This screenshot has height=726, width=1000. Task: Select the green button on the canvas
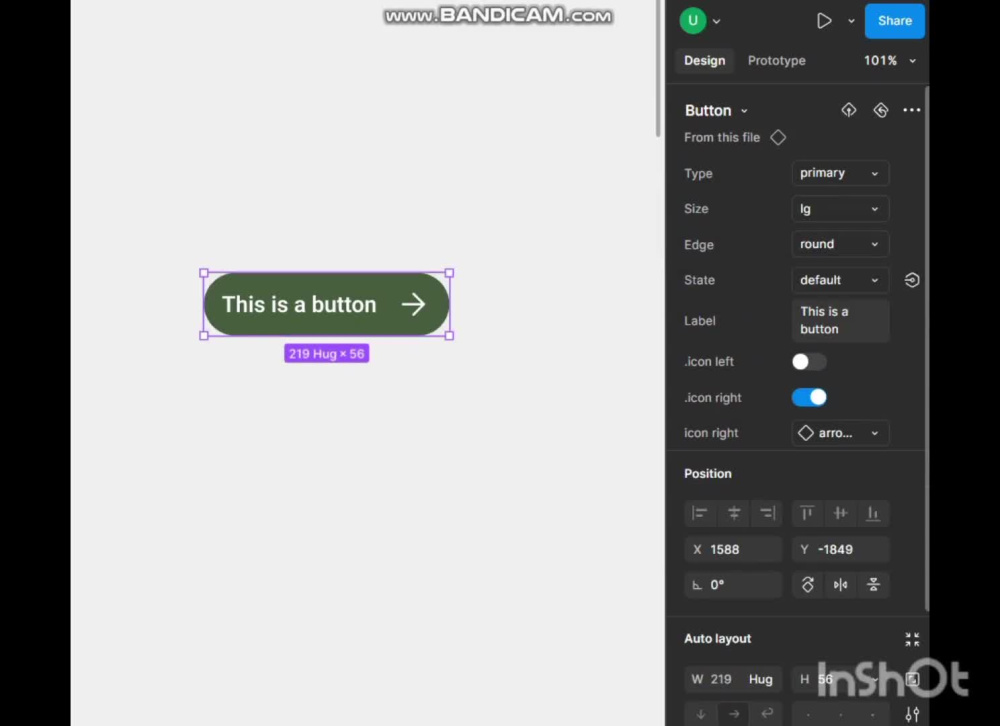326,304
